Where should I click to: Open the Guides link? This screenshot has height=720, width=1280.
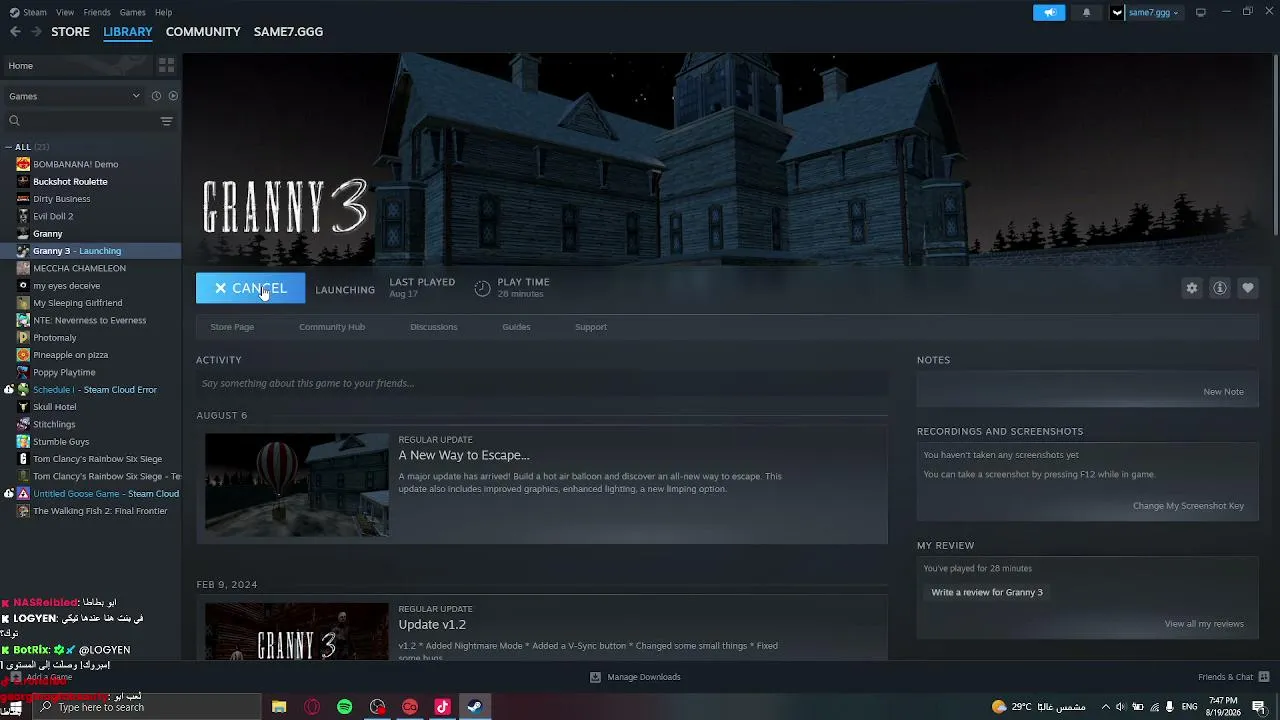(516, 327)
